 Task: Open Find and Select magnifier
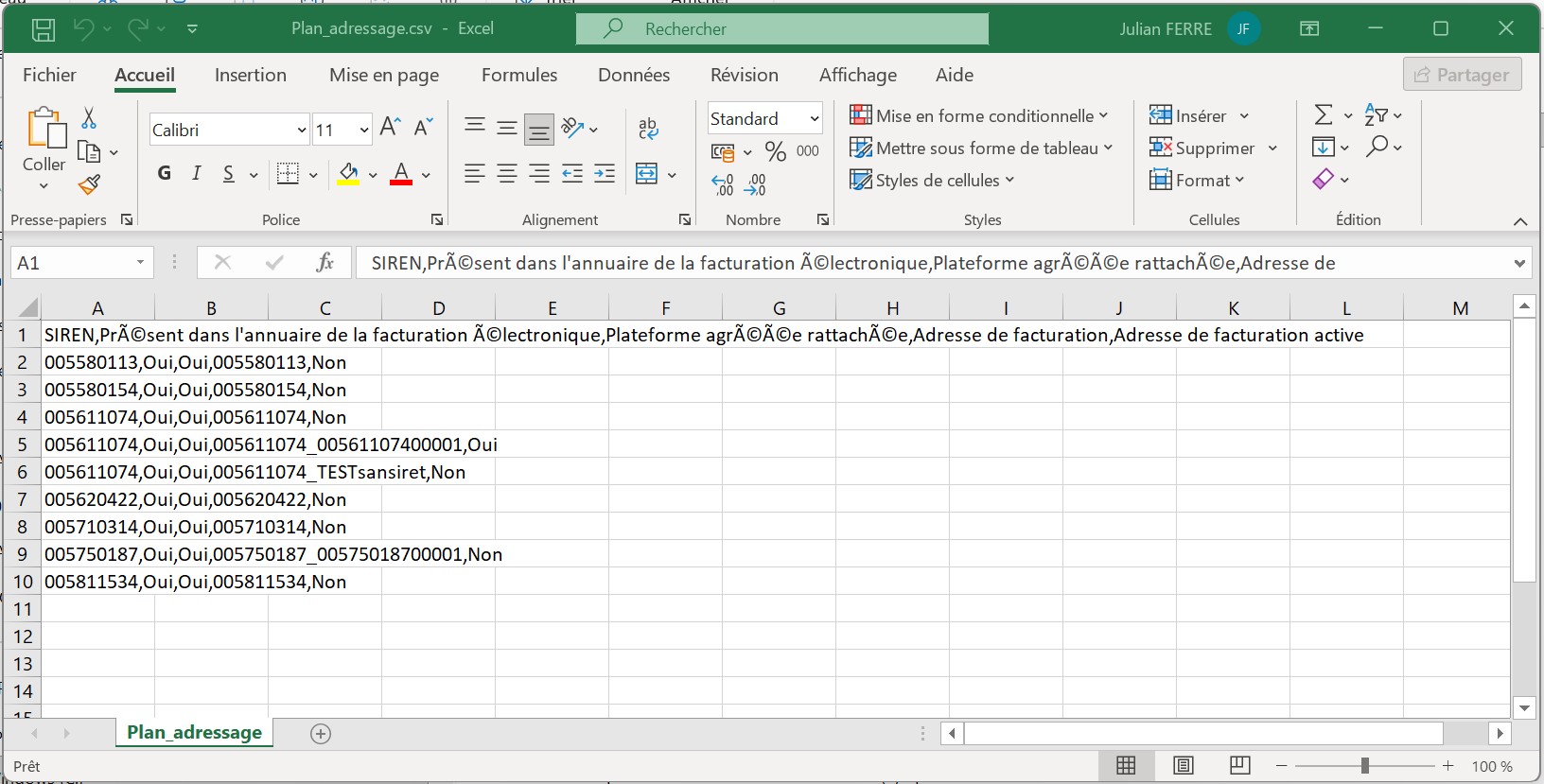pos(1377,147)
